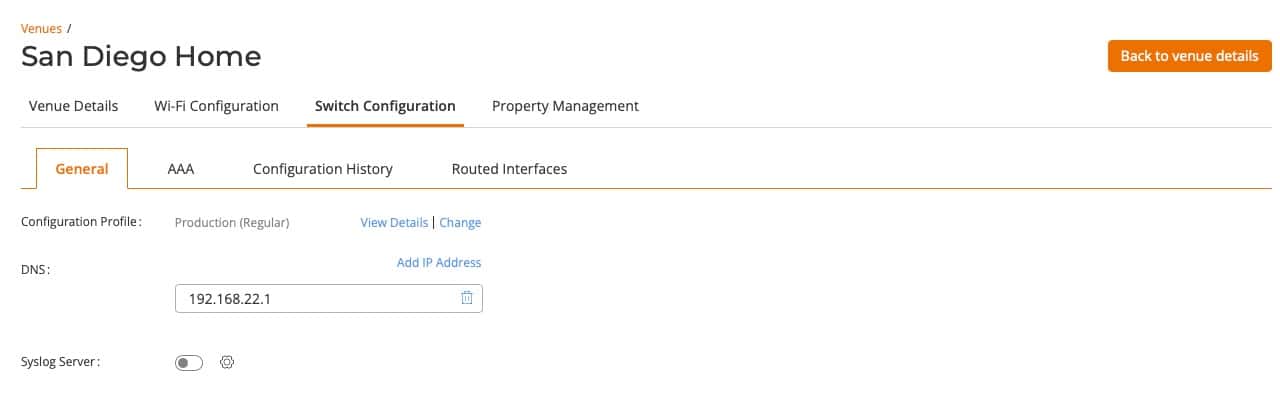1280x394 pixels.
Task: Enable the Syslog Server toggle
Action: [x=189, y=362]
